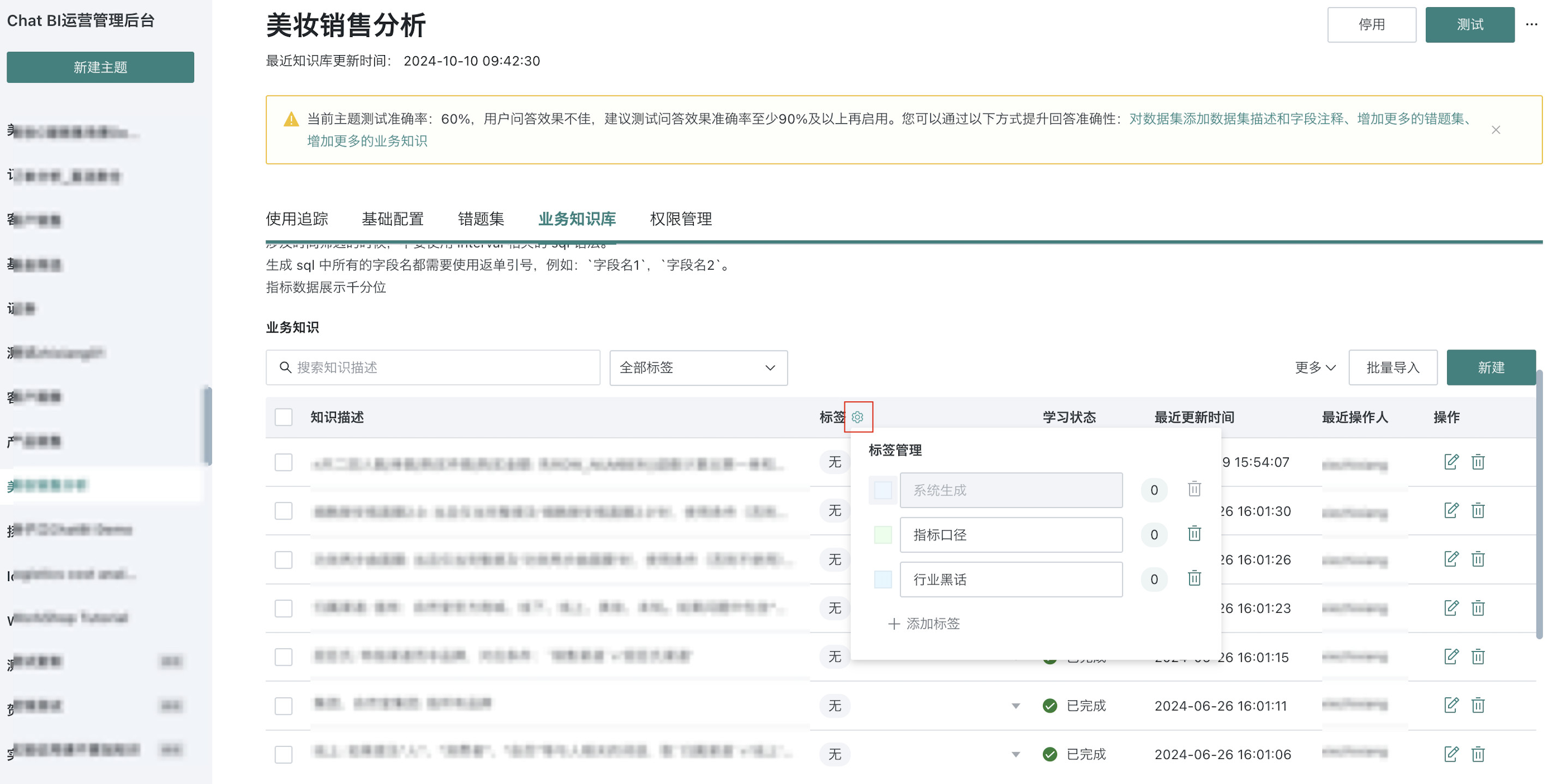Switch to the 权限管理 tab
The height and width of the screenshot is (784, 1561).
point(681,219)
